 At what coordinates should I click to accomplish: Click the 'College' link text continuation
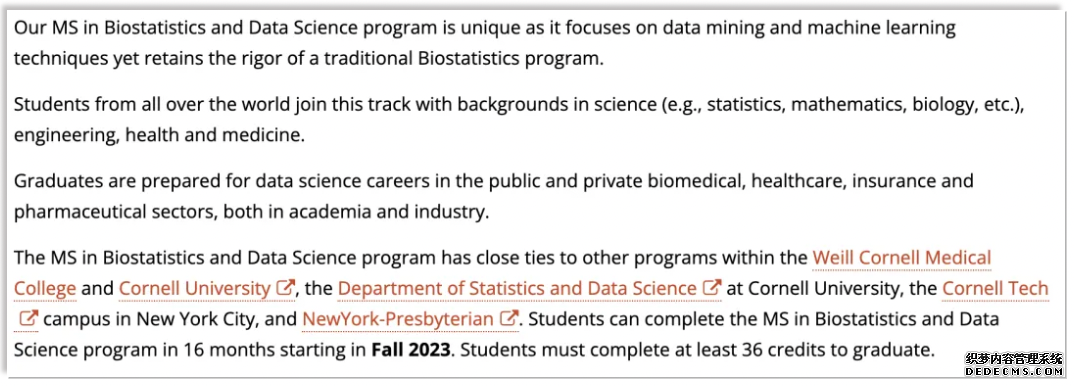[45, 288]
